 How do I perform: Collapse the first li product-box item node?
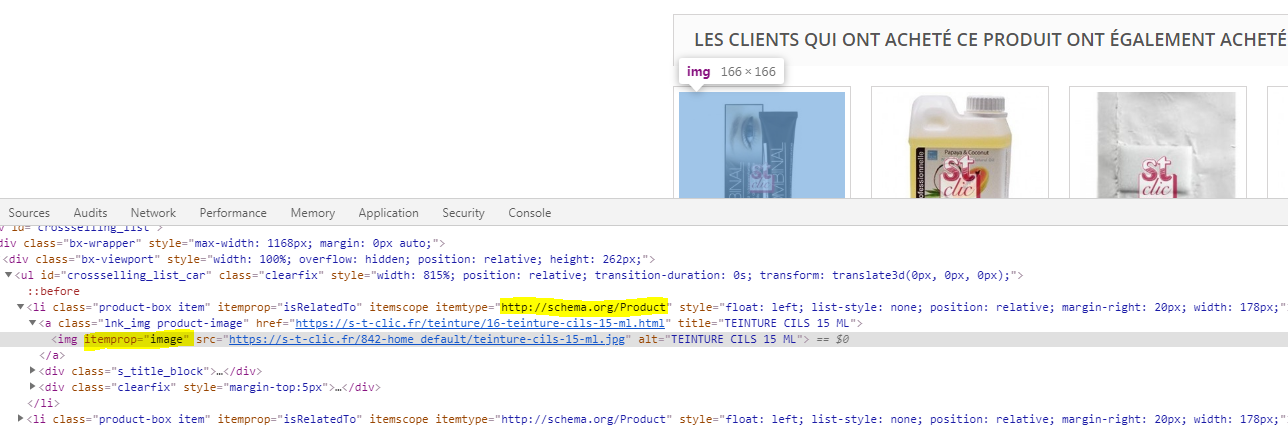[21, 307]
